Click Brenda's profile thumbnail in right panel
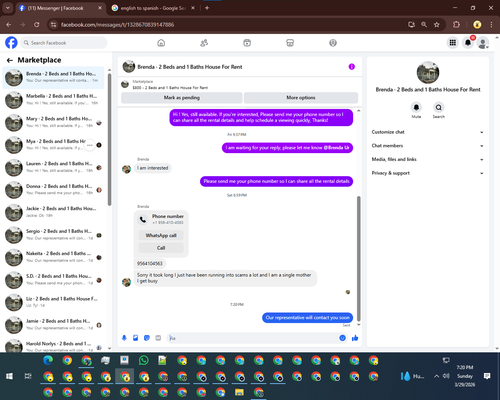Screen dimensions: 500x400 [428, 72]
